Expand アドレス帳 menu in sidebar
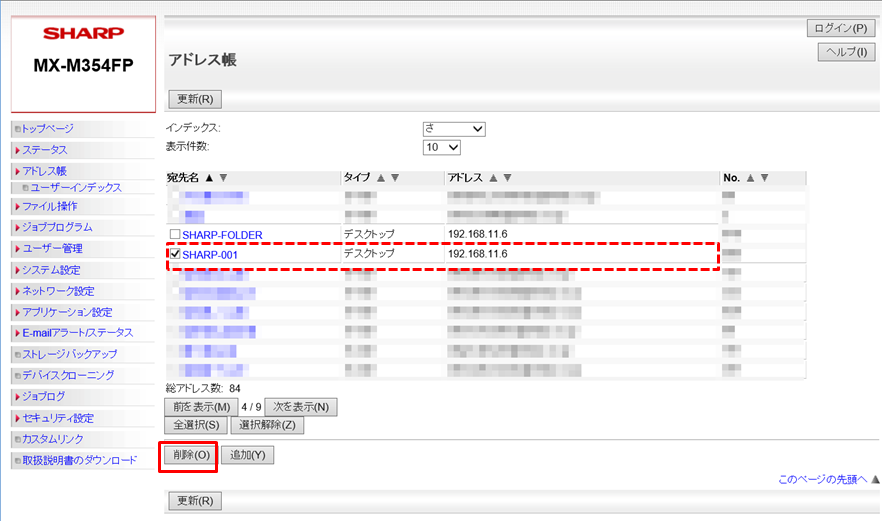 coord(44,171)
